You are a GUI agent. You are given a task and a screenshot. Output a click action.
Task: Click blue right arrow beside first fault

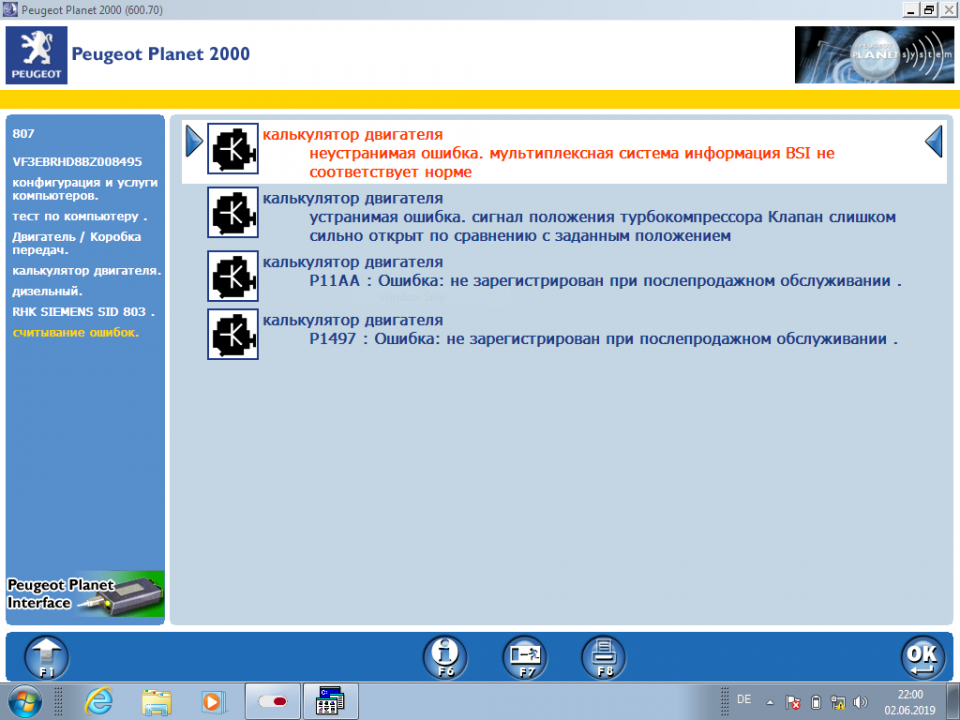(x=193, y=142)
